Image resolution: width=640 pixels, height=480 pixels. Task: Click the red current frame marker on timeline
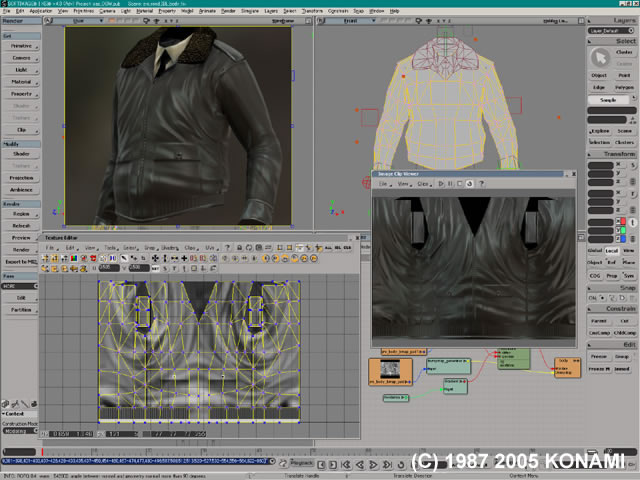click(x=42, y=452)
